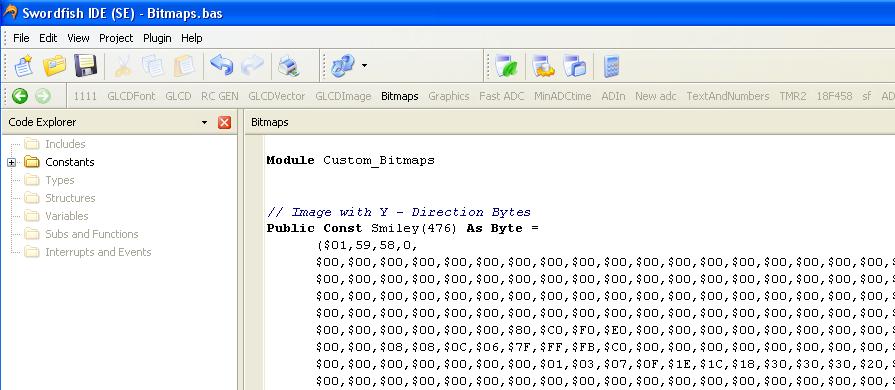
Task: Switch to the New adc tab
Action: point(656,97)
